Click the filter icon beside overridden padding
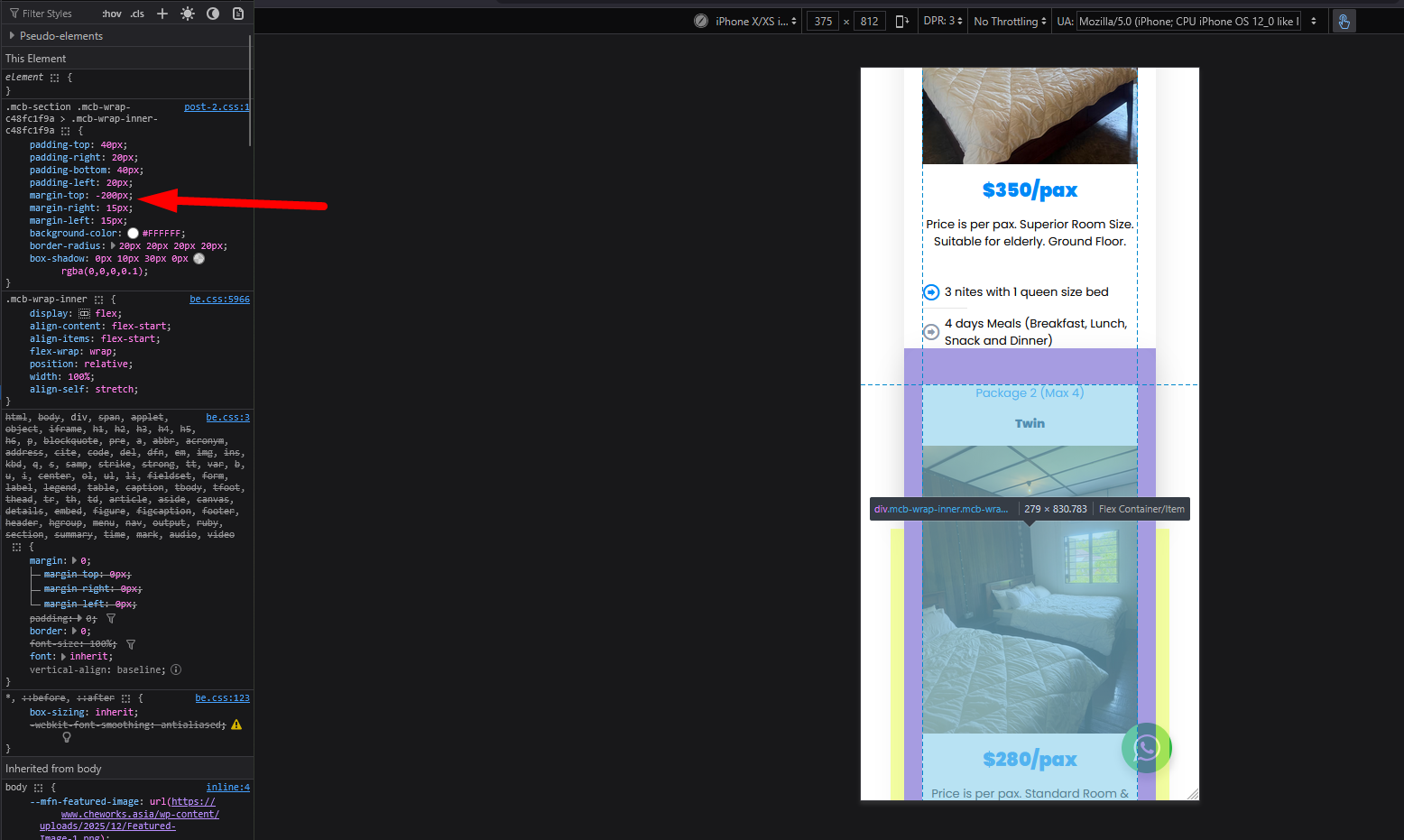The image size is (1404, 840). pos(111,619)
